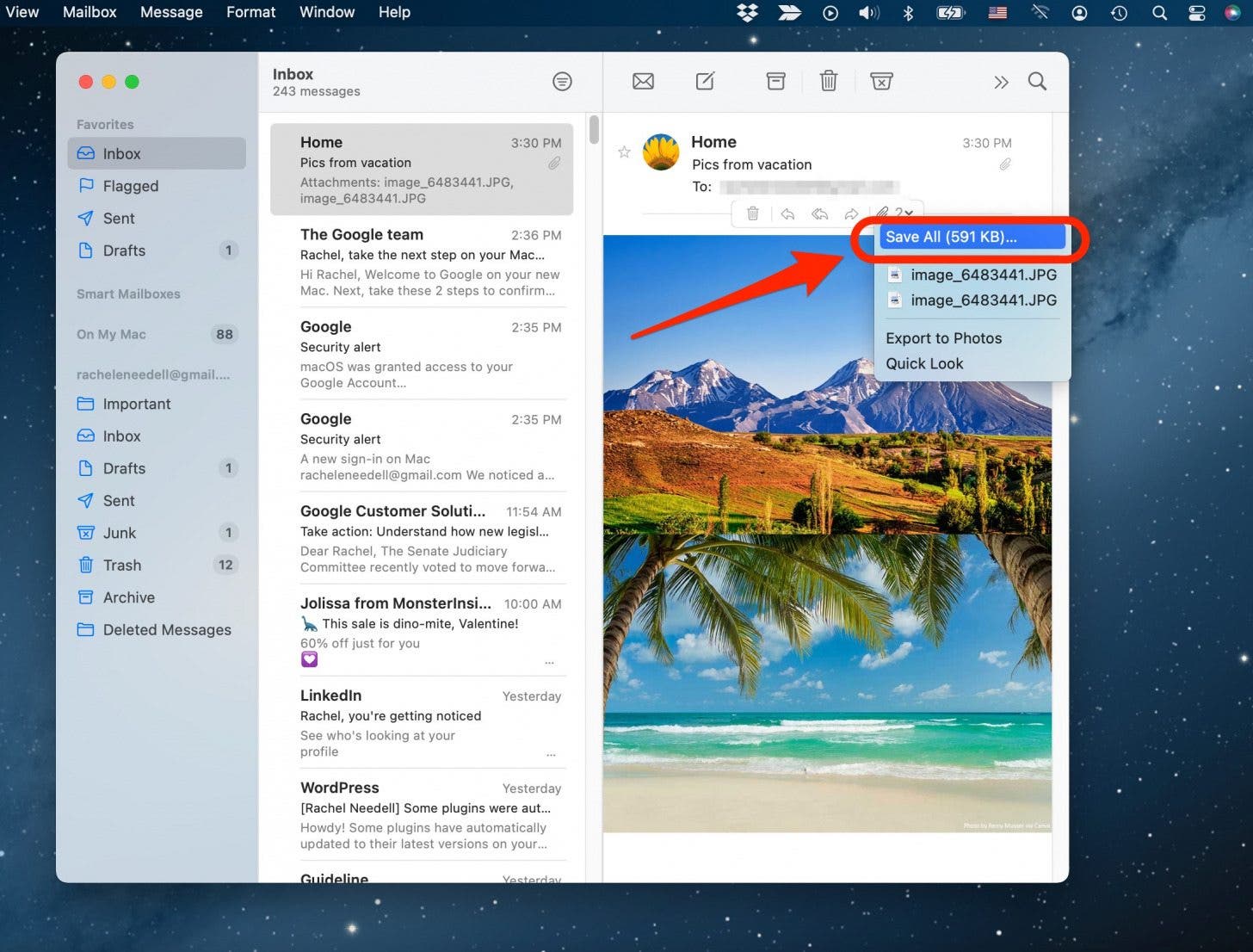Collapse the Favorites sidebar section
The height and width of the screenshot is (952, 1253).
pyautogui.click(x=105, y=124)
